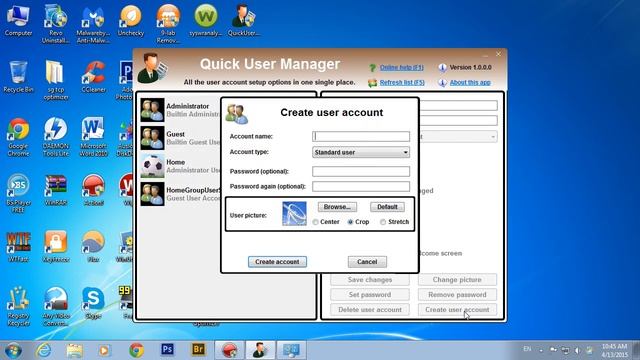Click the info icon beside Version 1.0.0.0

point(442,68)
